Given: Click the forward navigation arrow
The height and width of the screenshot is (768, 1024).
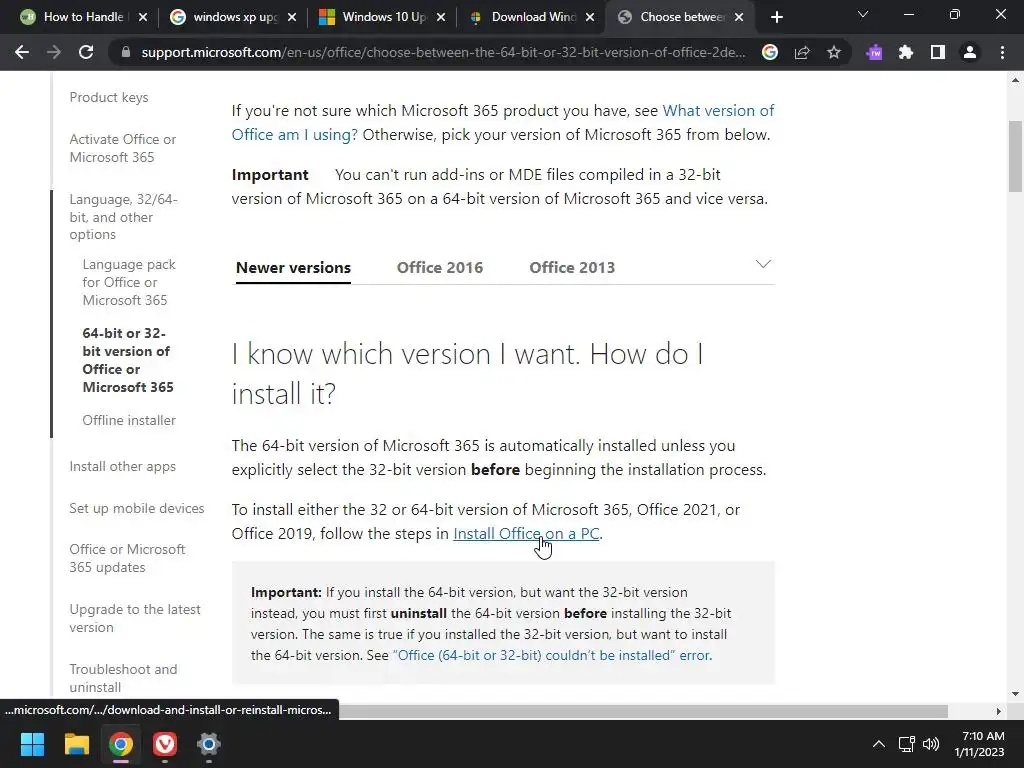Looking at the screenshot, I should [54, 52].
